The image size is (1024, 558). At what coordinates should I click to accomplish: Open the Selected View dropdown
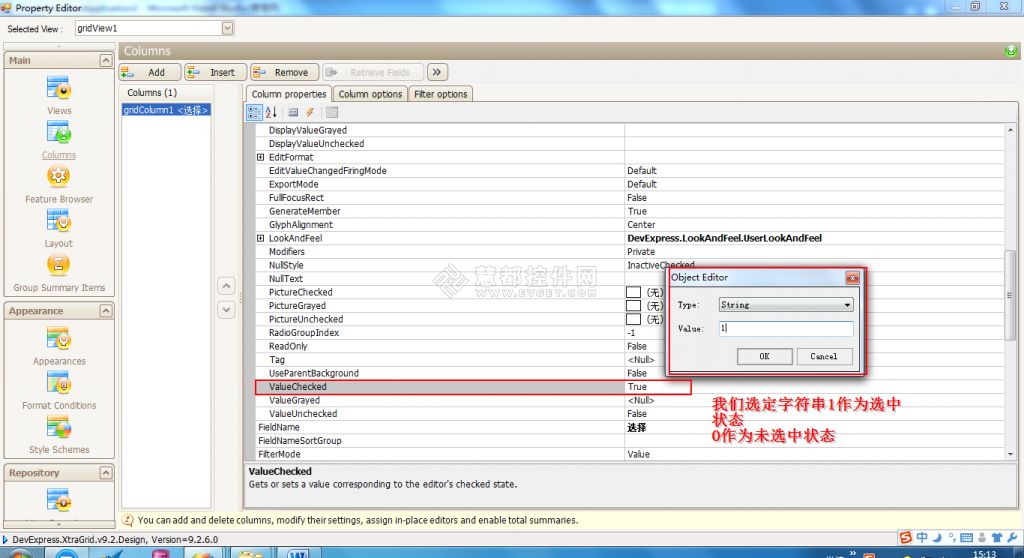point(227,28)
